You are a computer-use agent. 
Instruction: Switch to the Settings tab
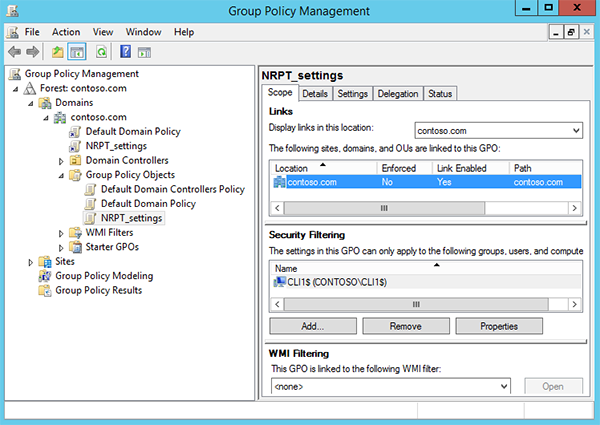[352, 94]
